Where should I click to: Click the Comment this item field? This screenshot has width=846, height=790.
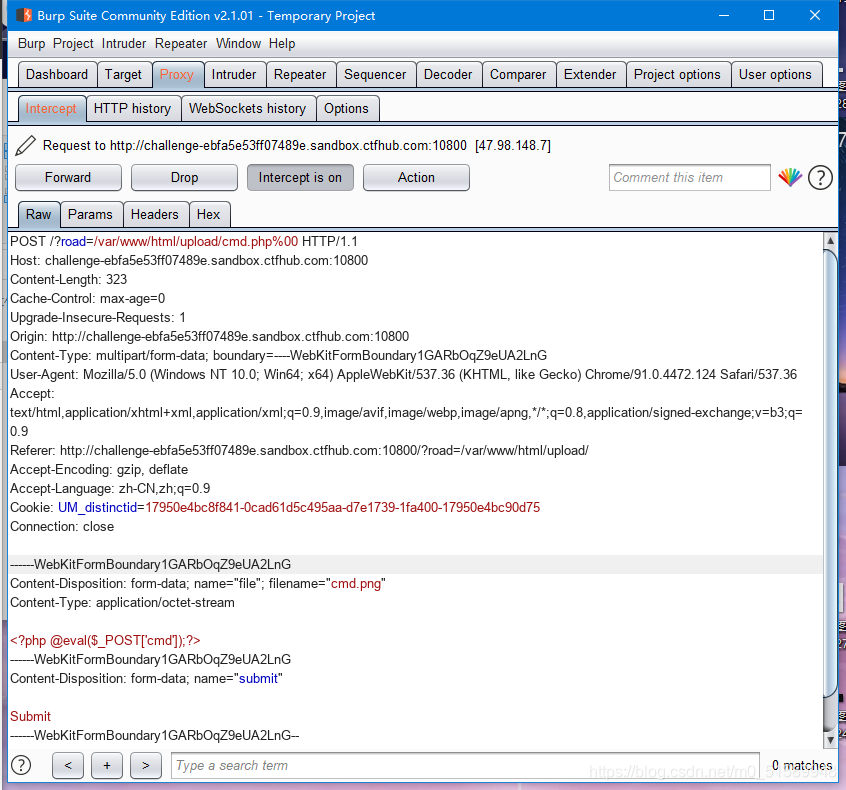click(690, 178)
